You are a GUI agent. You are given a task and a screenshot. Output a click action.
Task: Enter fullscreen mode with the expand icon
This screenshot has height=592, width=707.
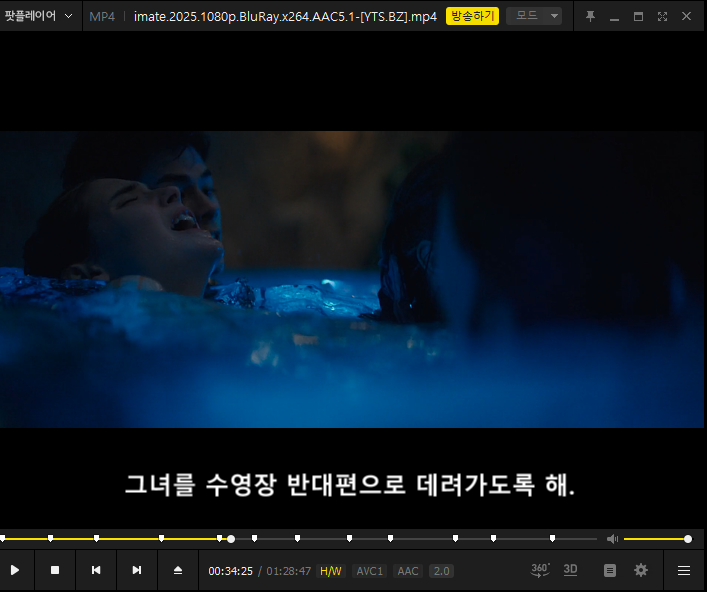(x=662, y=17)
